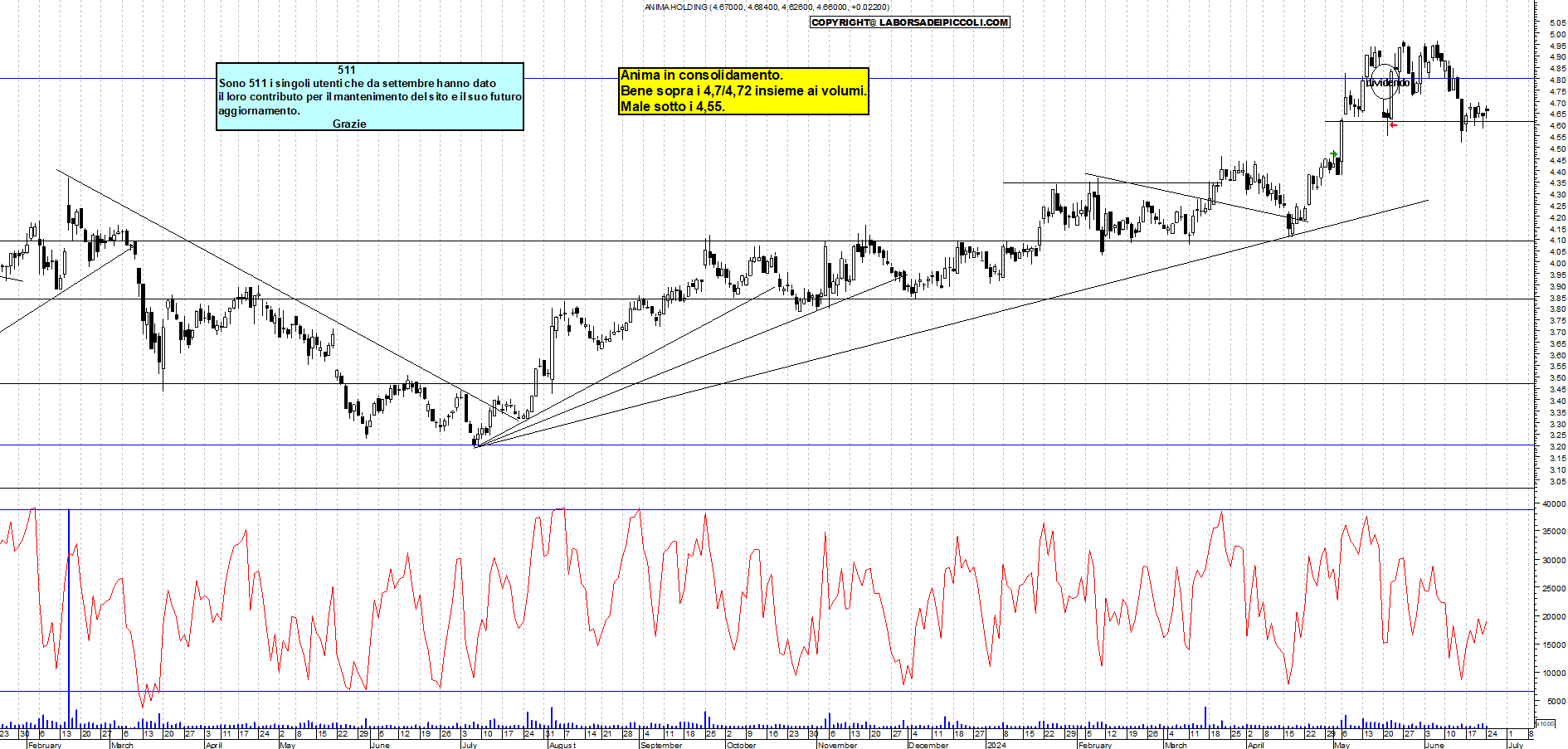Click the green arrow marker near 4.50

point(1333,153)
